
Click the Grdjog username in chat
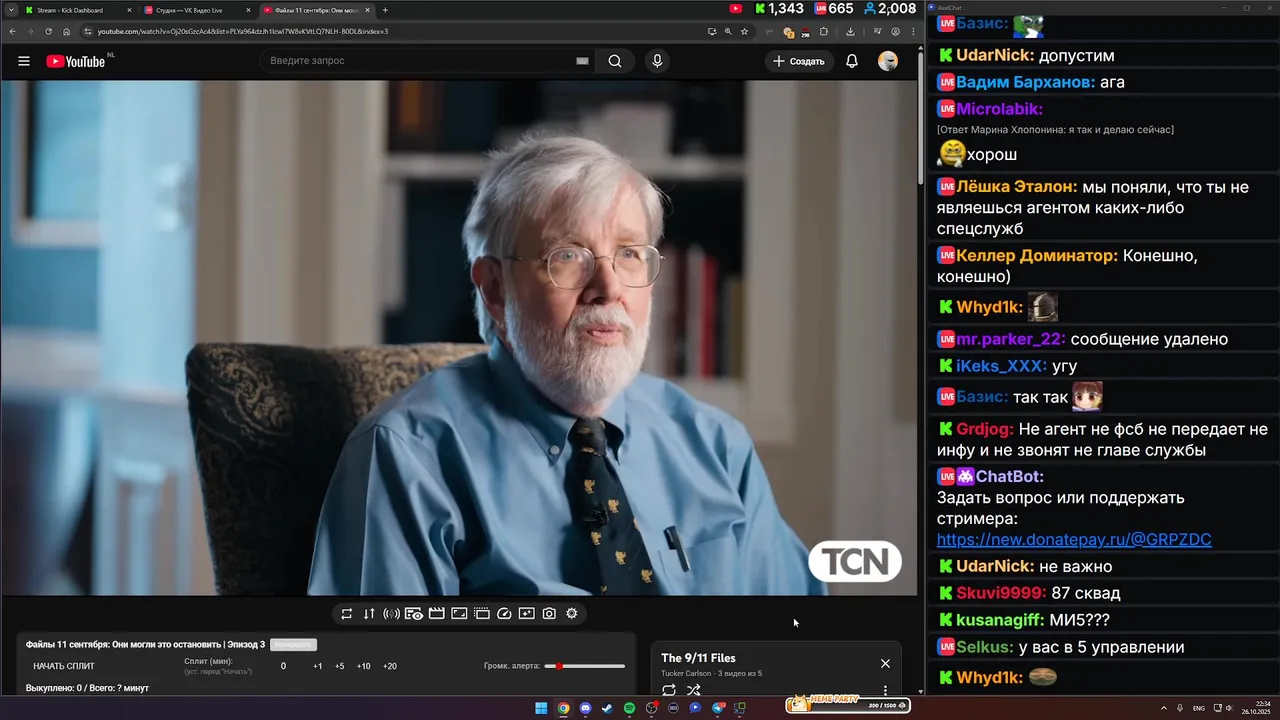pyautogui.click(x=984, y=430)
